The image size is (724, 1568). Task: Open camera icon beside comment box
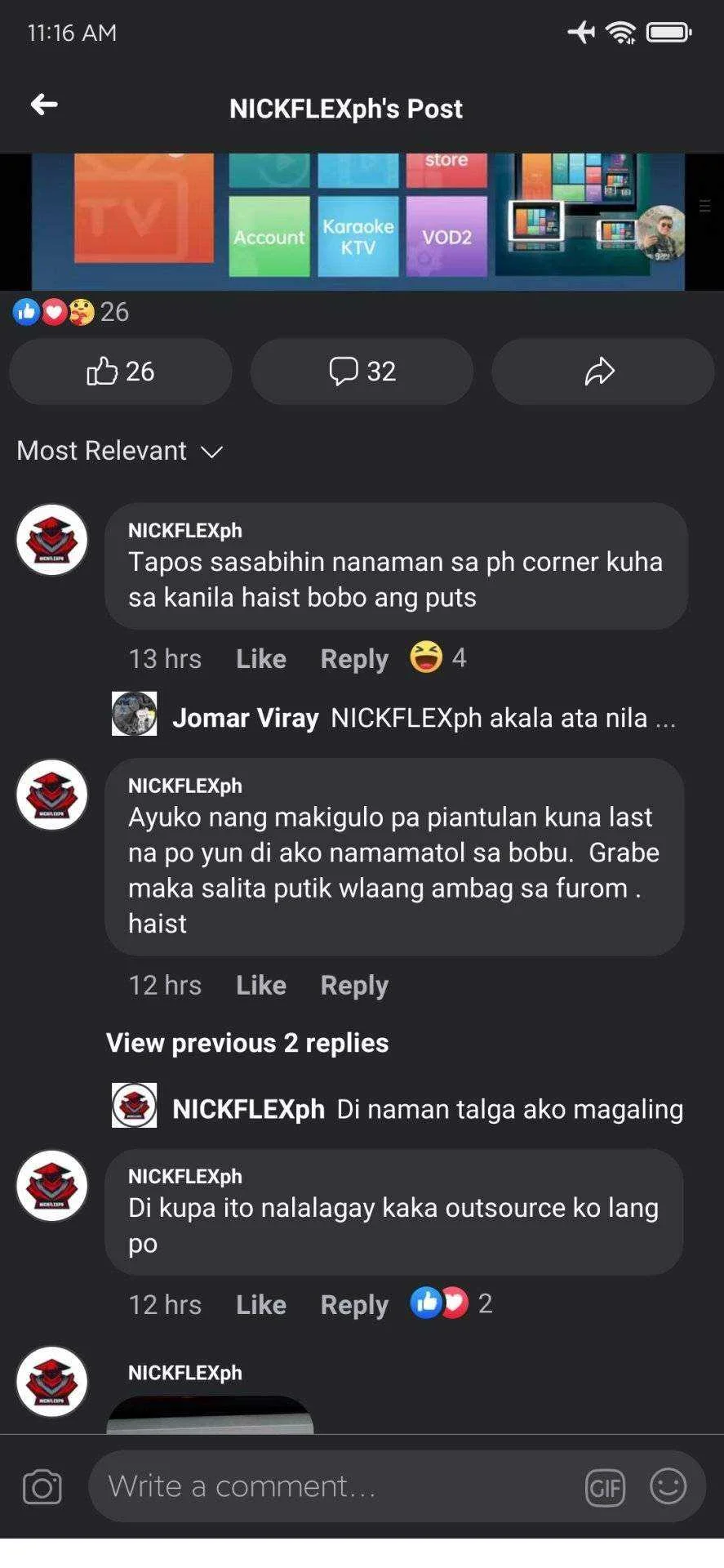coord(42,1486)
